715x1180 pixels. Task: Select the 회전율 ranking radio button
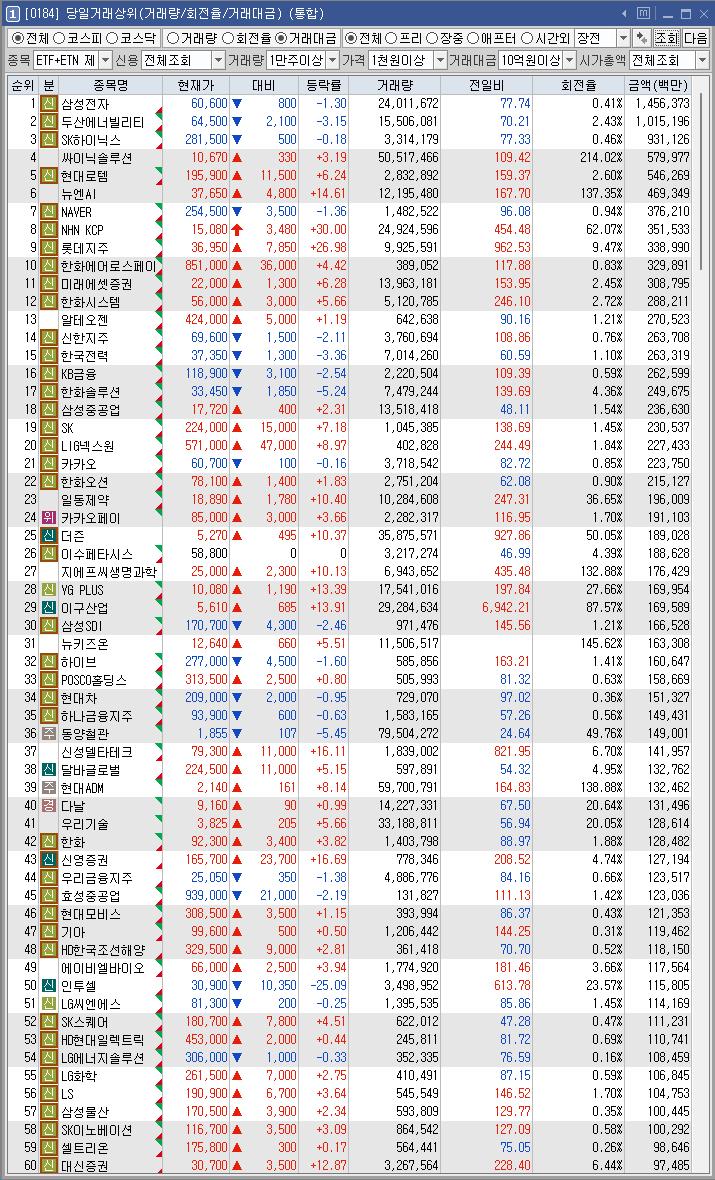pyautogui.click(x=247, y=38)
